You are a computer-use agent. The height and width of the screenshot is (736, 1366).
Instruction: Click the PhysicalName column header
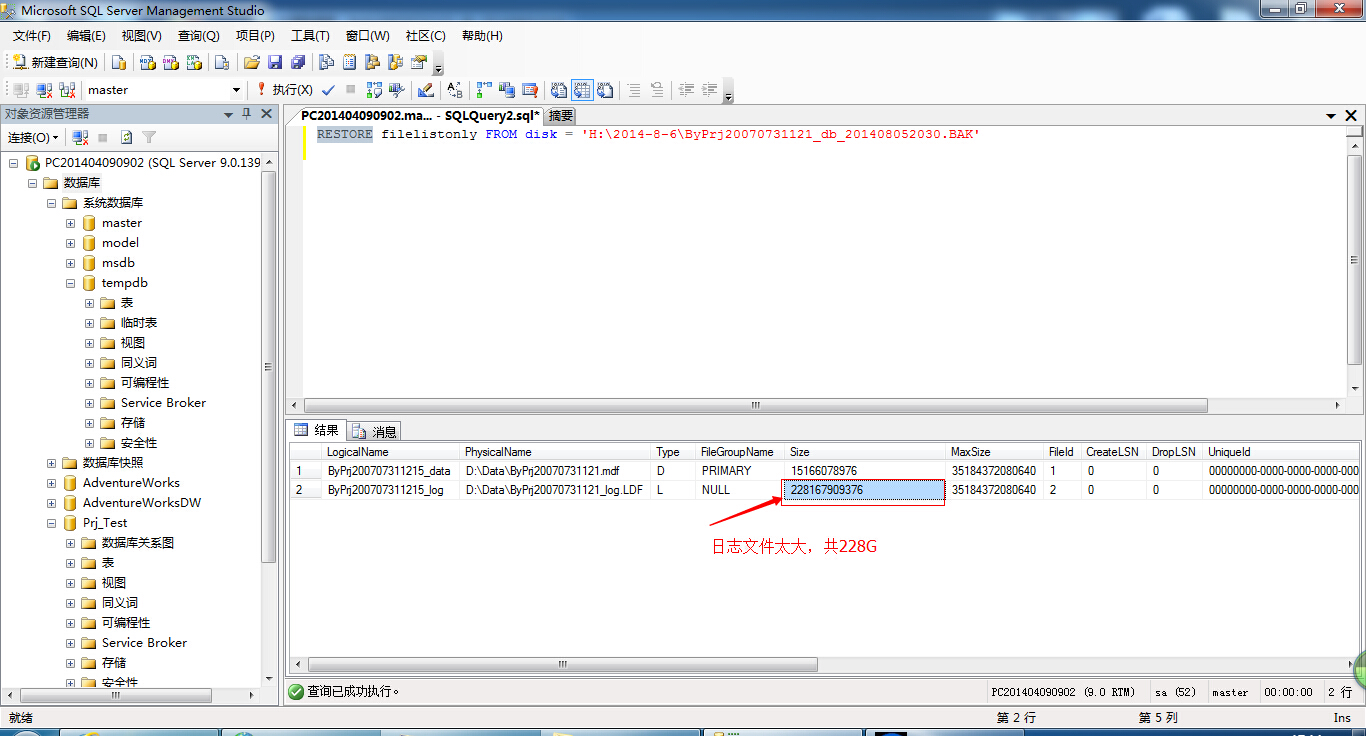[556, 452]
